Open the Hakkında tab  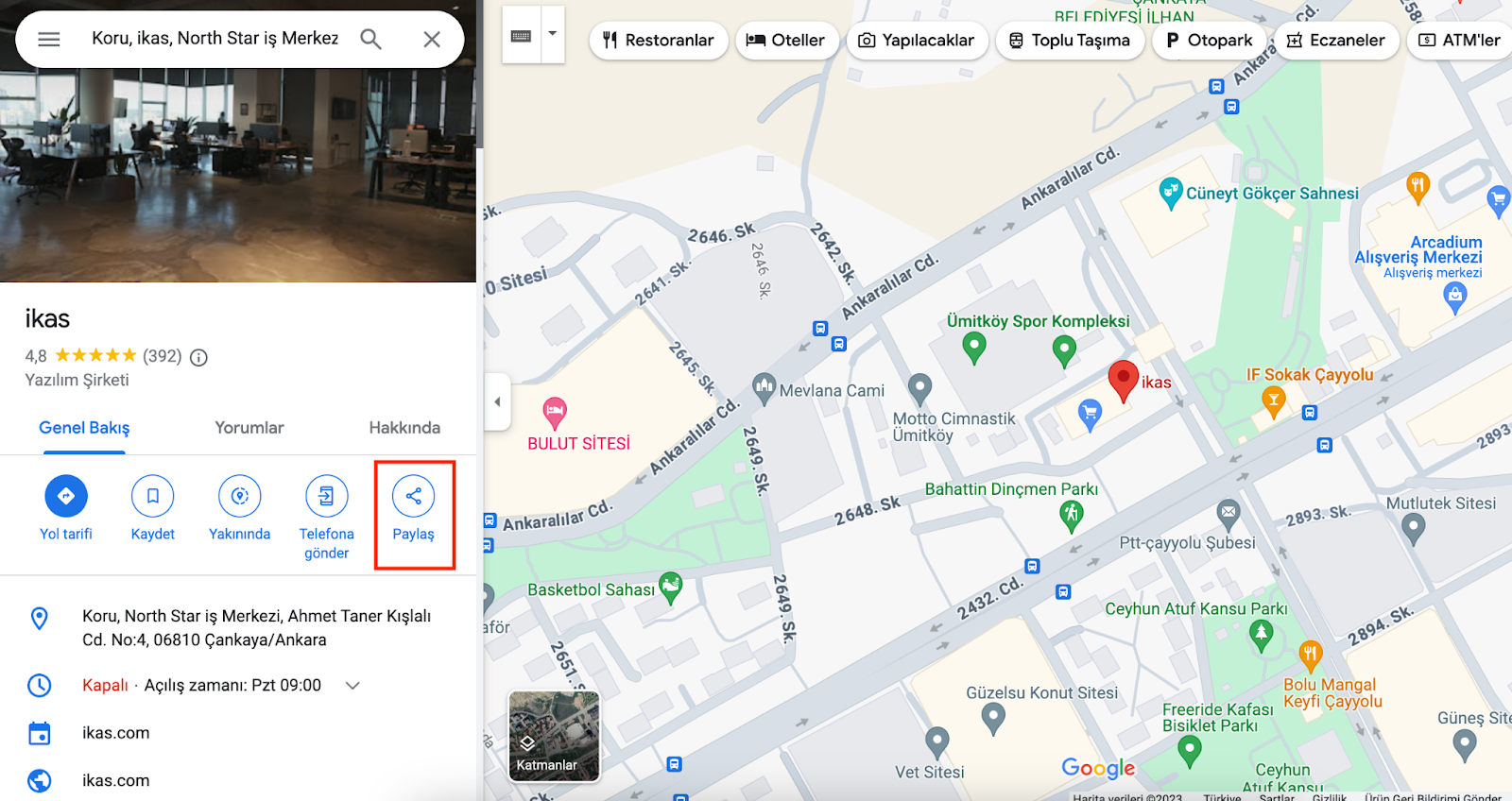(404, 428)
